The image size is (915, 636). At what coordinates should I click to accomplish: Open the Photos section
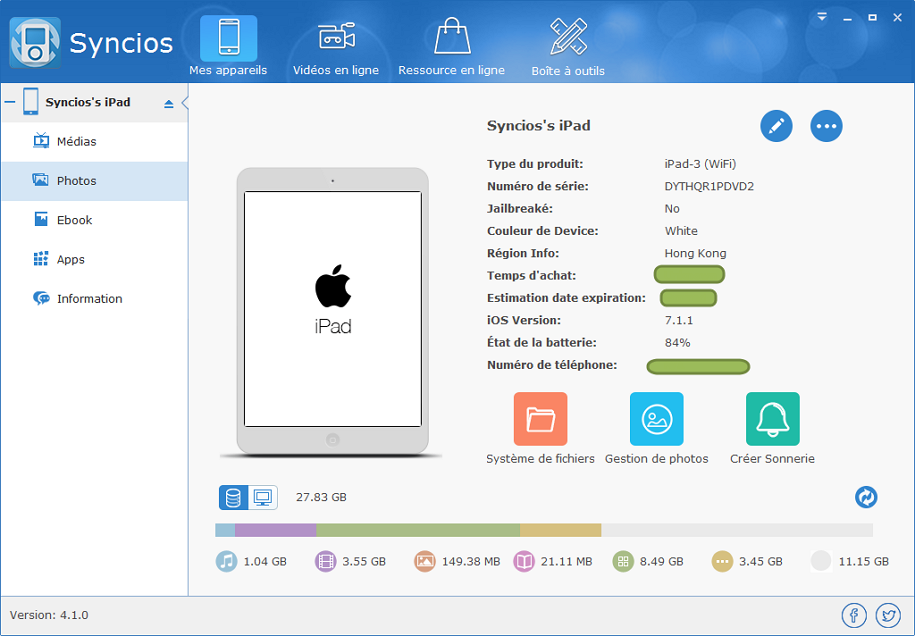point(95,181)
